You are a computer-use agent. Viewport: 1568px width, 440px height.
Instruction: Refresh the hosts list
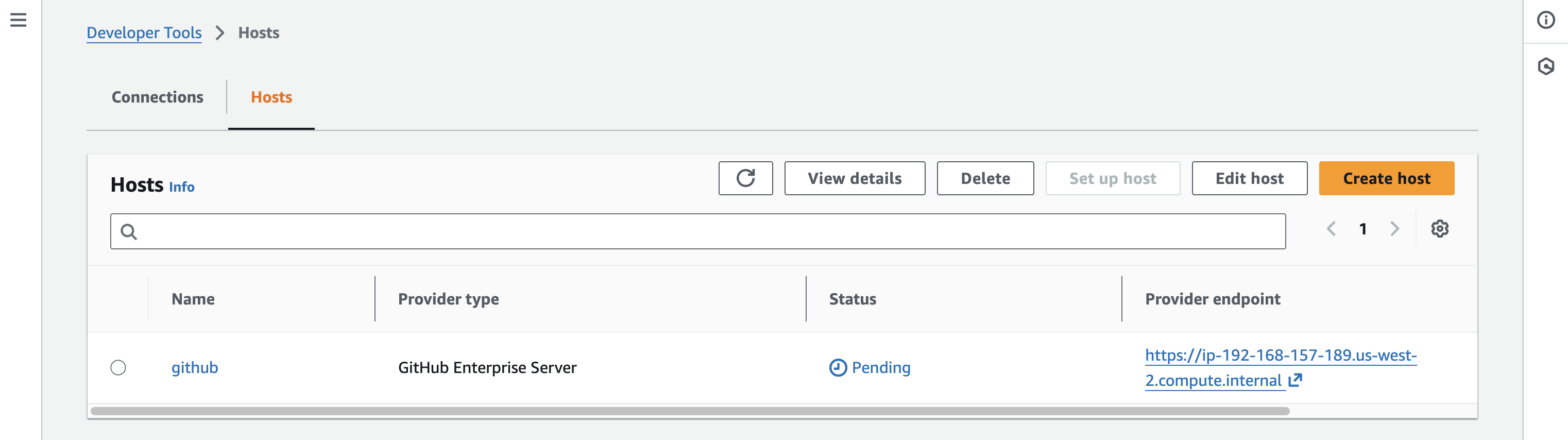click(x=745, y=178)
